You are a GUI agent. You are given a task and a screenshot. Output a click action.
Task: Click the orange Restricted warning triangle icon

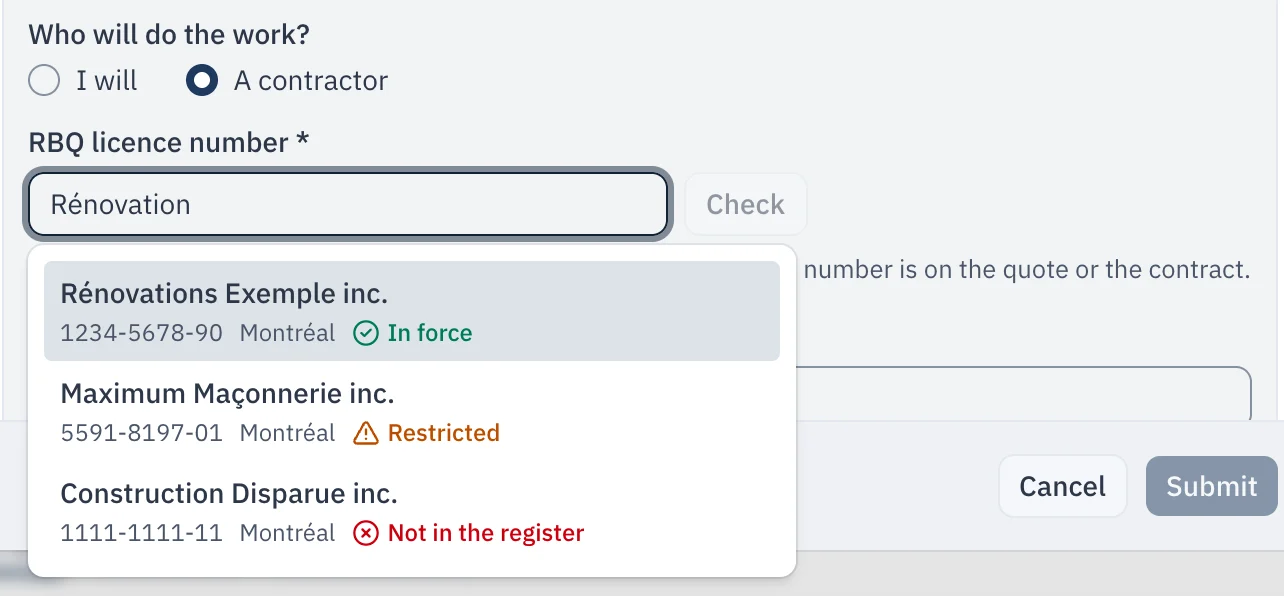pos(366,433)
